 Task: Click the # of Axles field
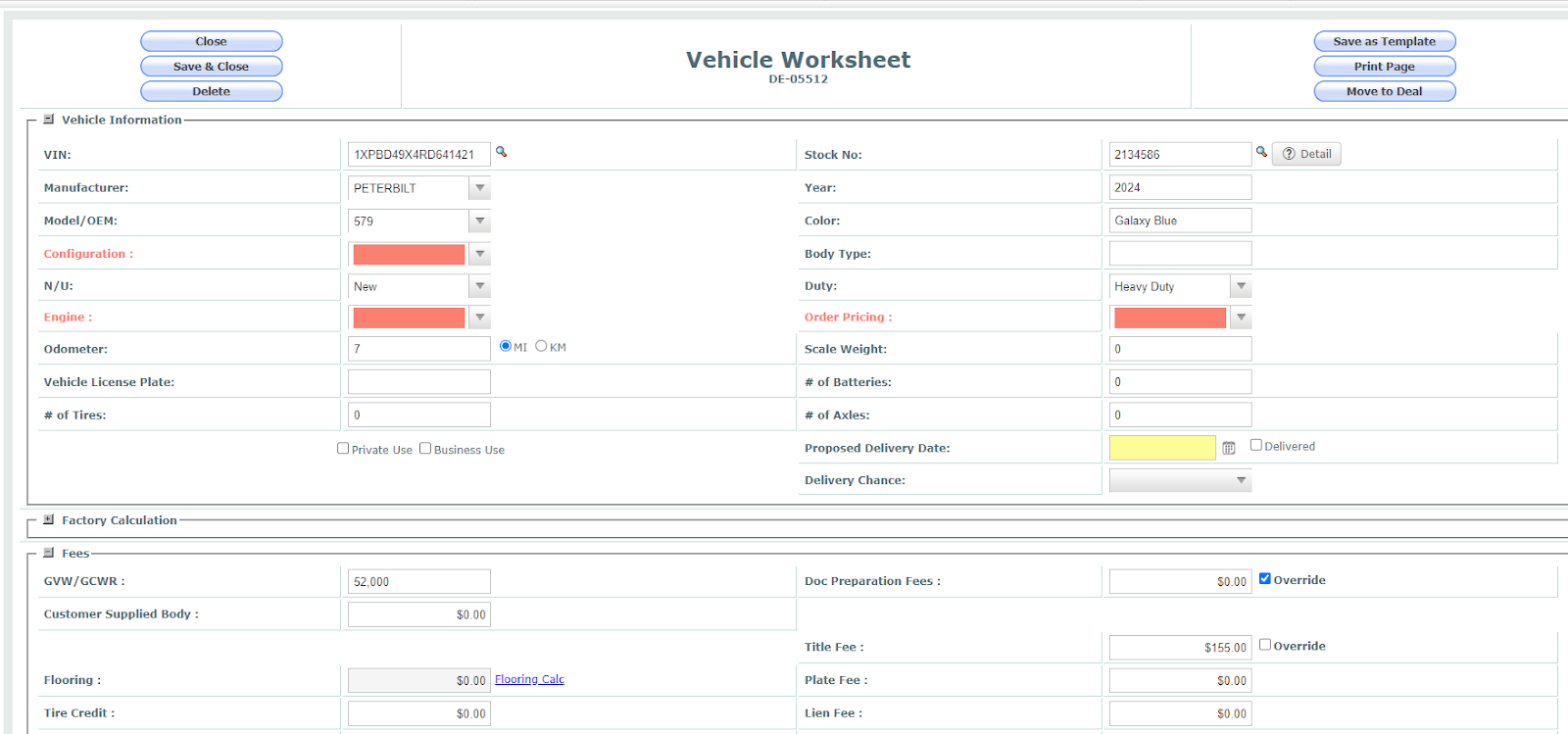[1180, 416]
